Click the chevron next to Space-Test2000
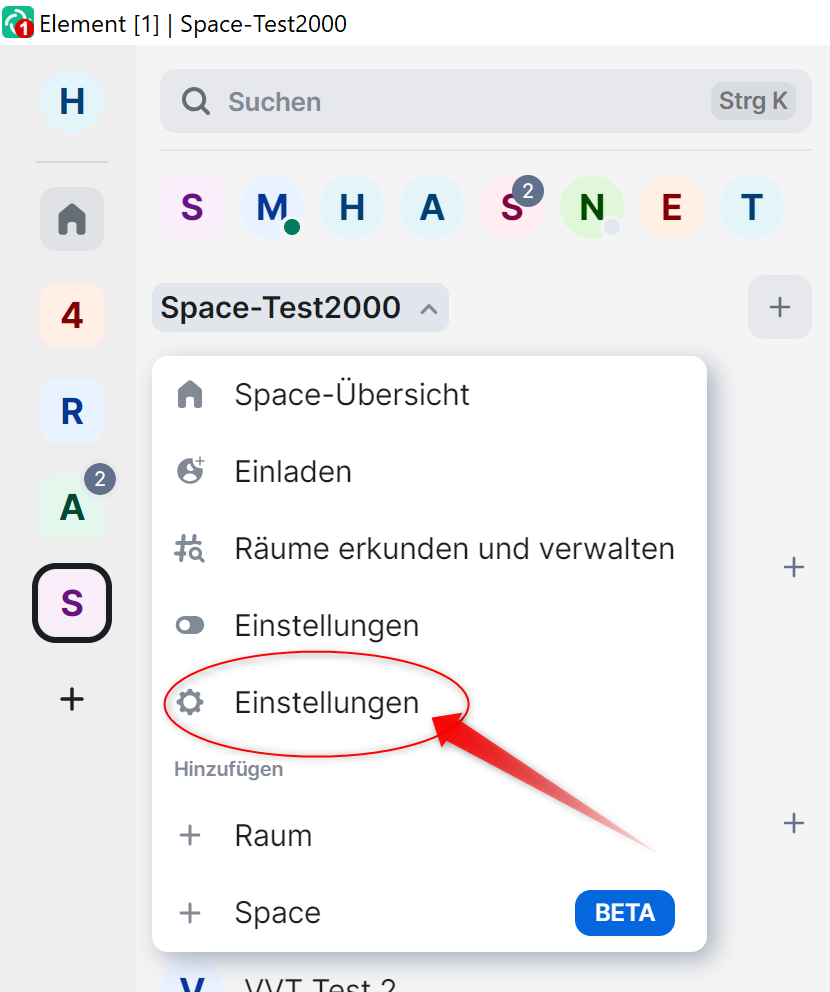This screenshot has width=830, height=992. pyautogui.click(x=429, y=309)
